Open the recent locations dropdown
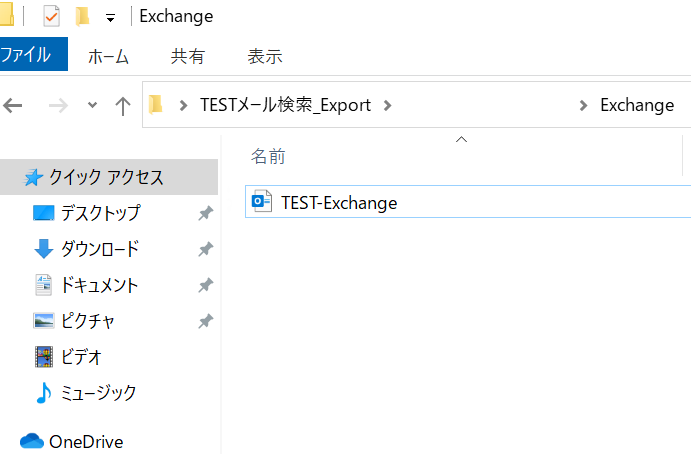 tap(93, 105)
